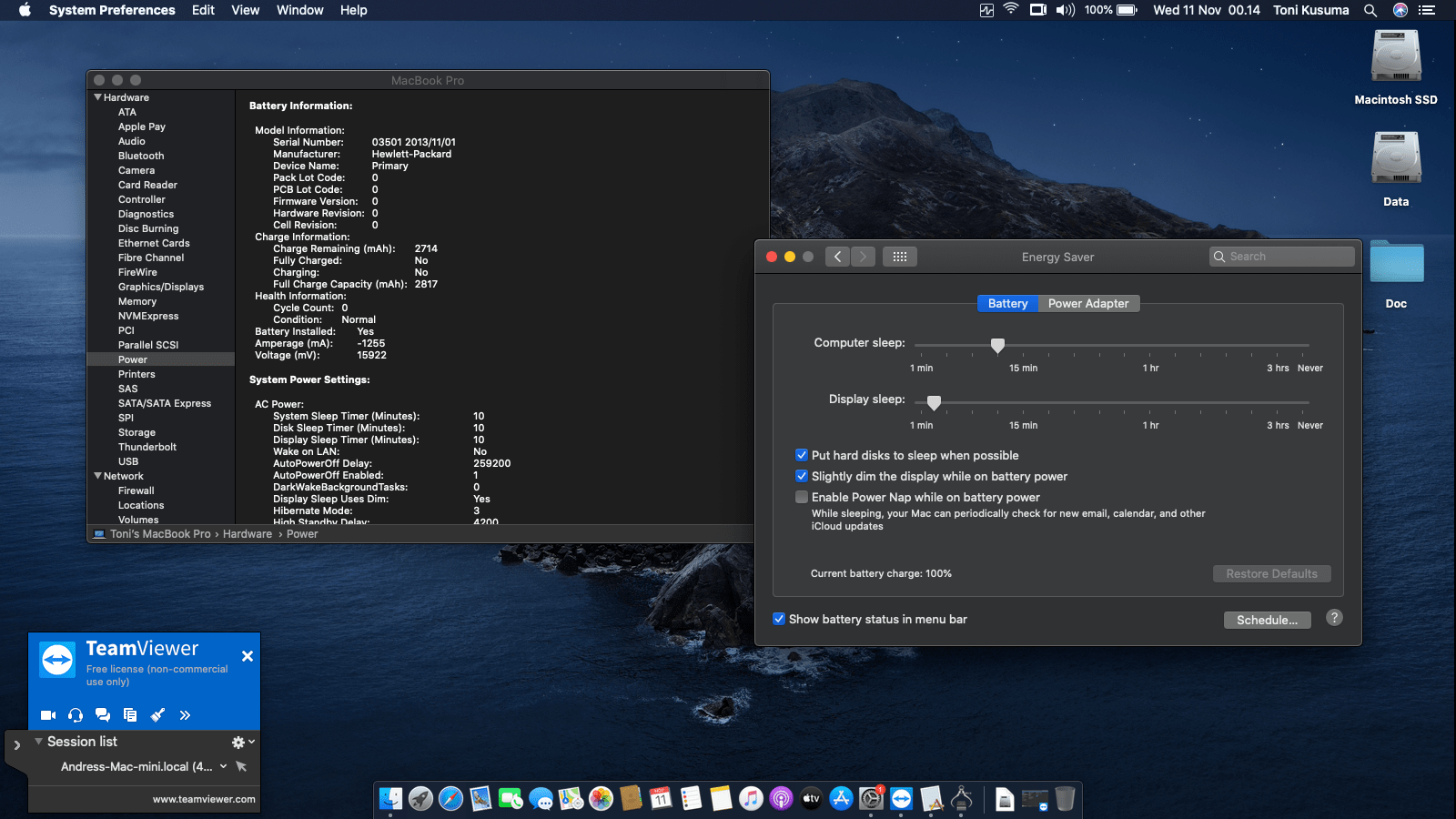Click the TeamViewer file transfer icon
The image size is (1456, 819).
coord(130,715)
